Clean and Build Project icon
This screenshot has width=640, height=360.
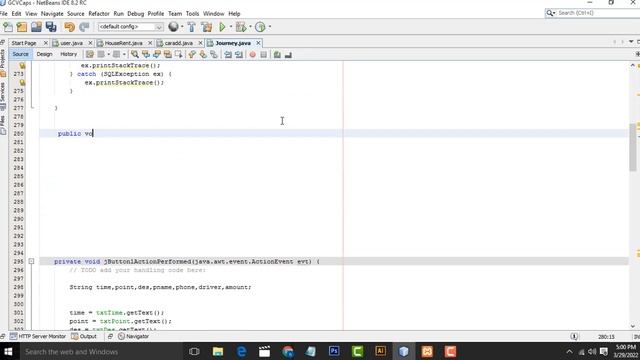(207, 27)
